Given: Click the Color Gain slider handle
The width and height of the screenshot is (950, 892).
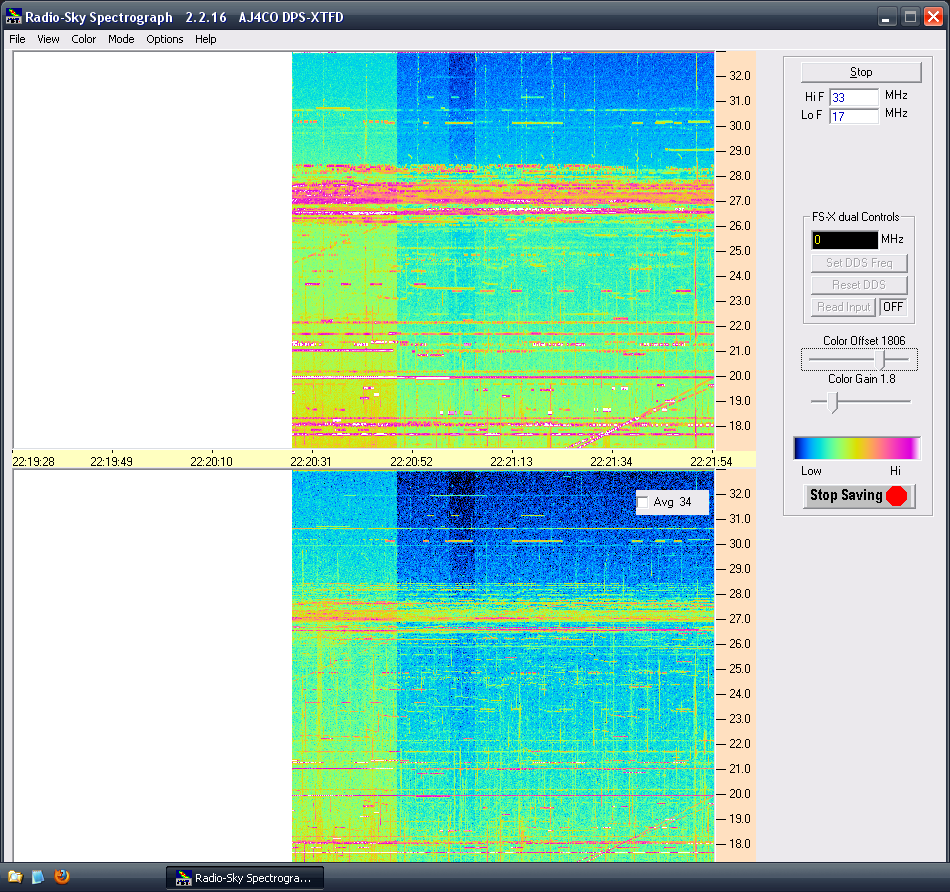Looking at the screenshot, I should coord(834,401).
